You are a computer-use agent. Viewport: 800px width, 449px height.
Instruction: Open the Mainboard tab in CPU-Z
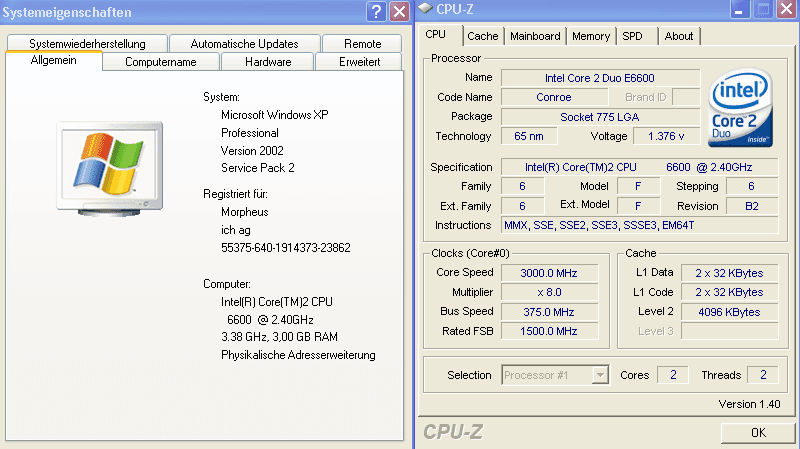point(535,36)
